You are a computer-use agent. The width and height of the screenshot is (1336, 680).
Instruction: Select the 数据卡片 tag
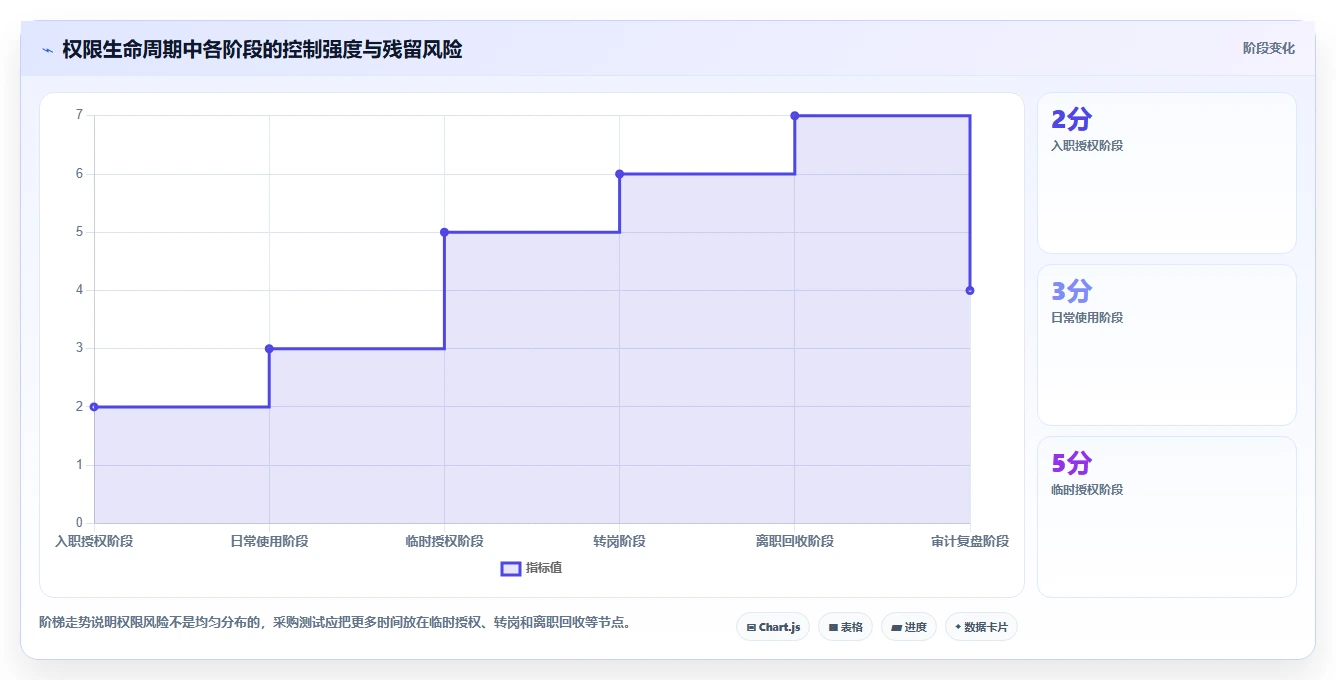(x=981, y=627)
